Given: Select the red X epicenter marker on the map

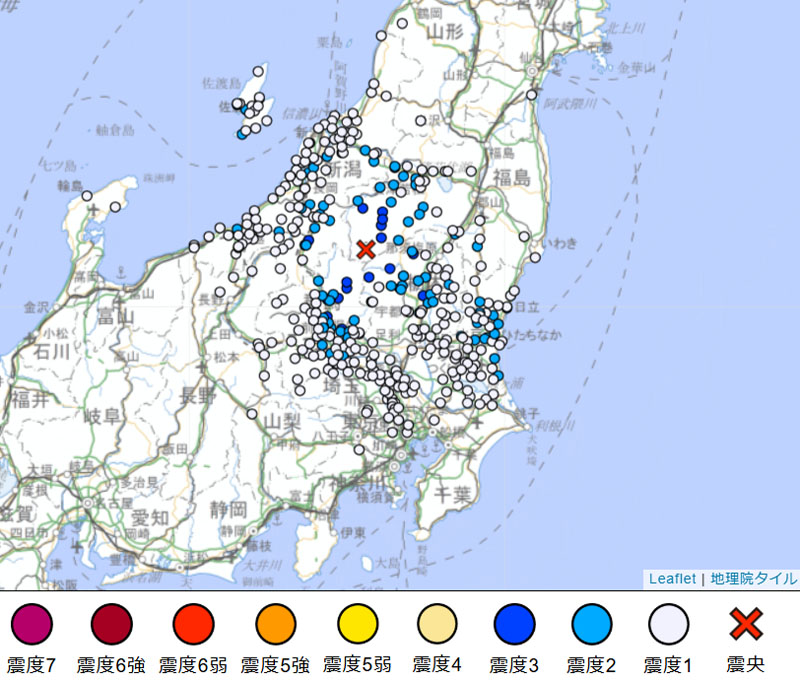Looking at the screenshot, I should [366, 248].
